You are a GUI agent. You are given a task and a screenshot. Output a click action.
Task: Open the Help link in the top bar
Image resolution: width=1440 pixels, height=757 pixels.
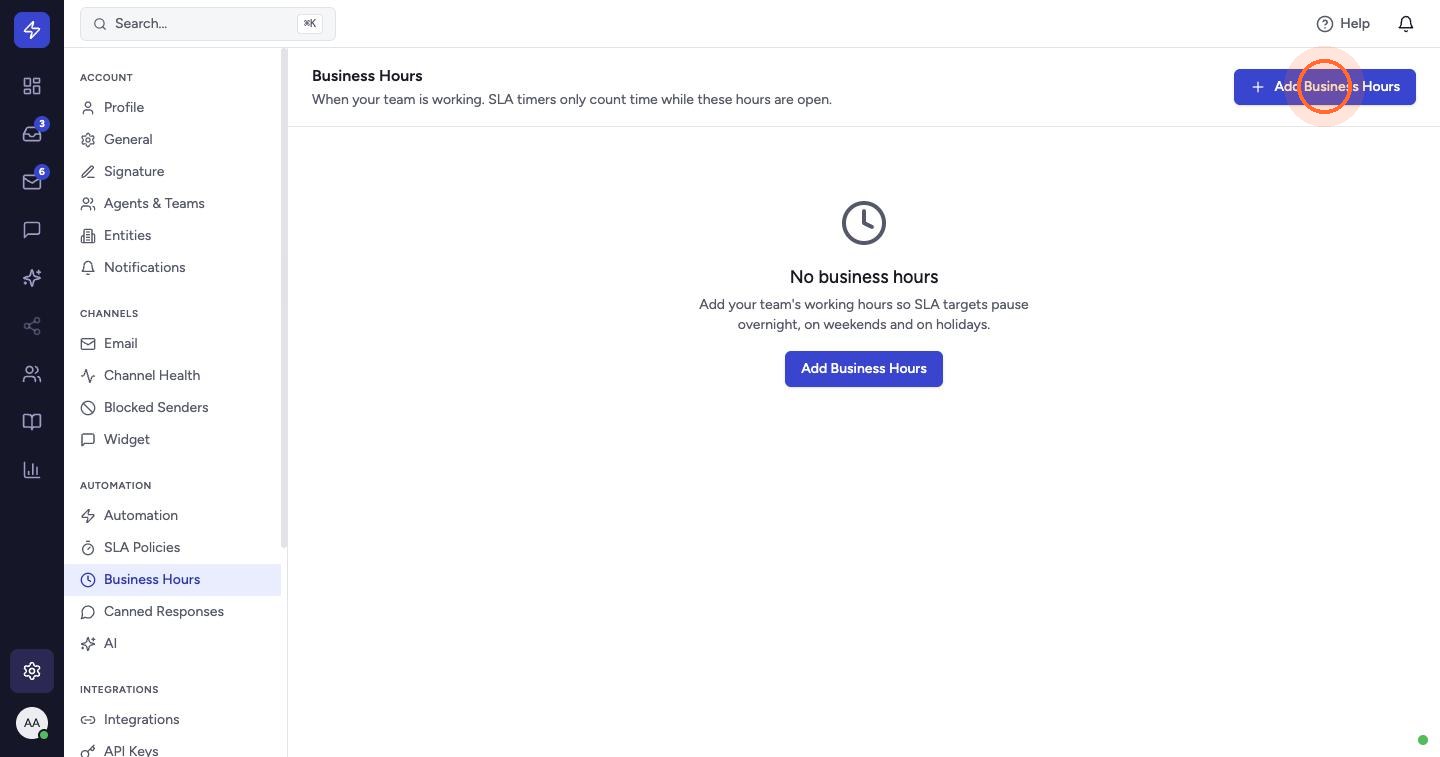coord(1343,23)
